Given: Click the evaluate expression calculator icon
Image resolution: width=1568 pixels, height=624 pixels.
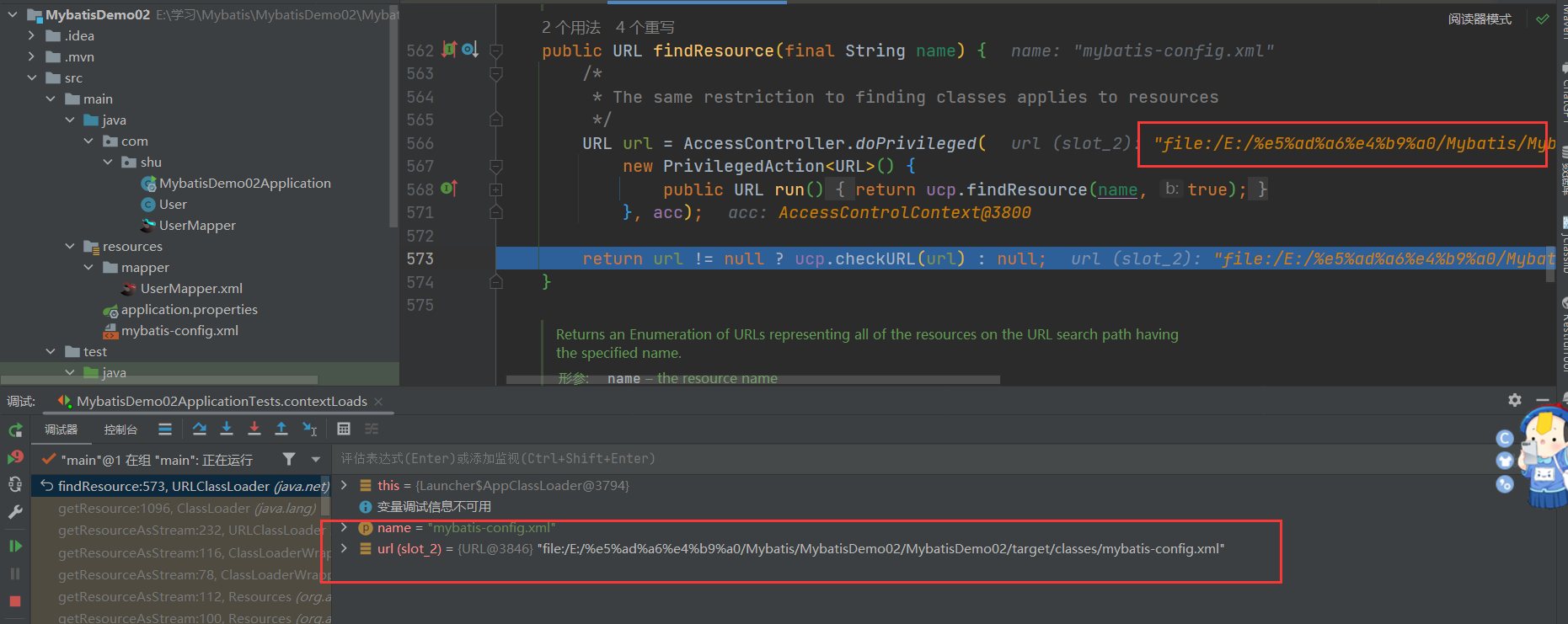Looking at the screenshot, I should click(344, 429).
